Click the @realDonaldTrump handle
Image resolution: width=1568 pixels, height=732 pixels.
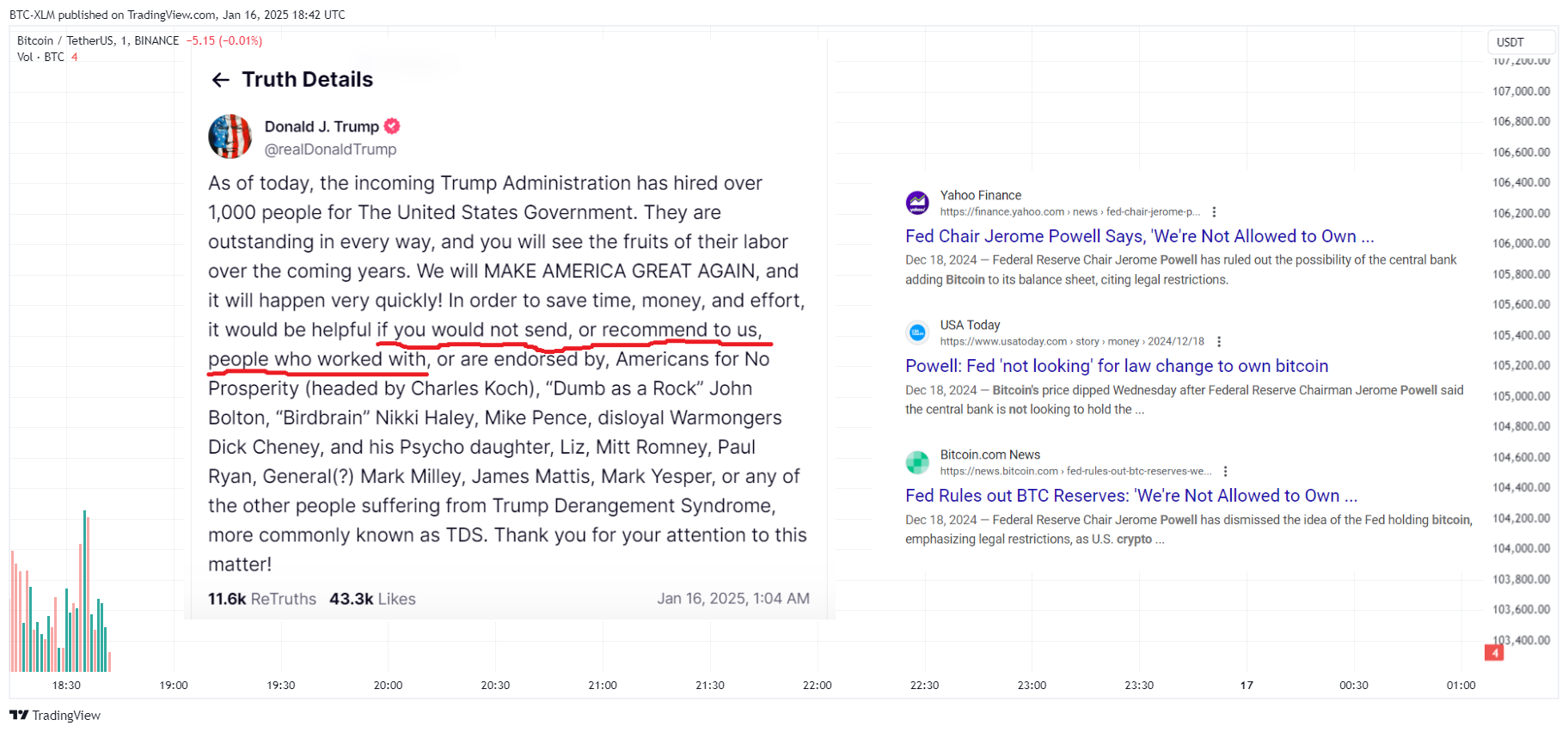point(330,149)
